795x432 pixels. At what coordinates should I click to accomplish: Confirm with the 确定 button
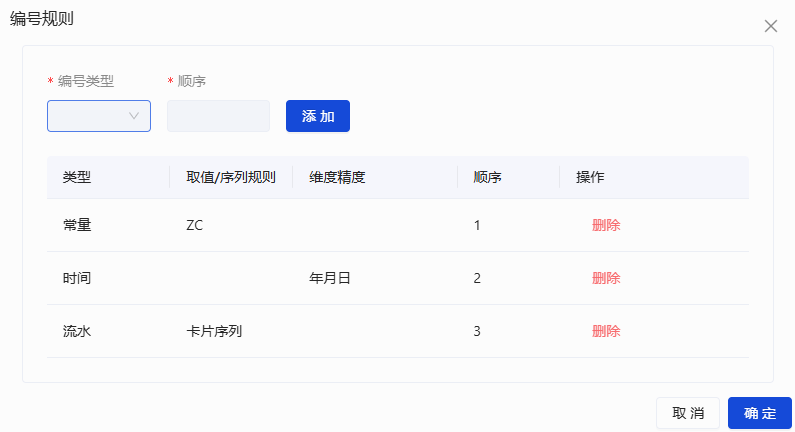click(760, 413)
